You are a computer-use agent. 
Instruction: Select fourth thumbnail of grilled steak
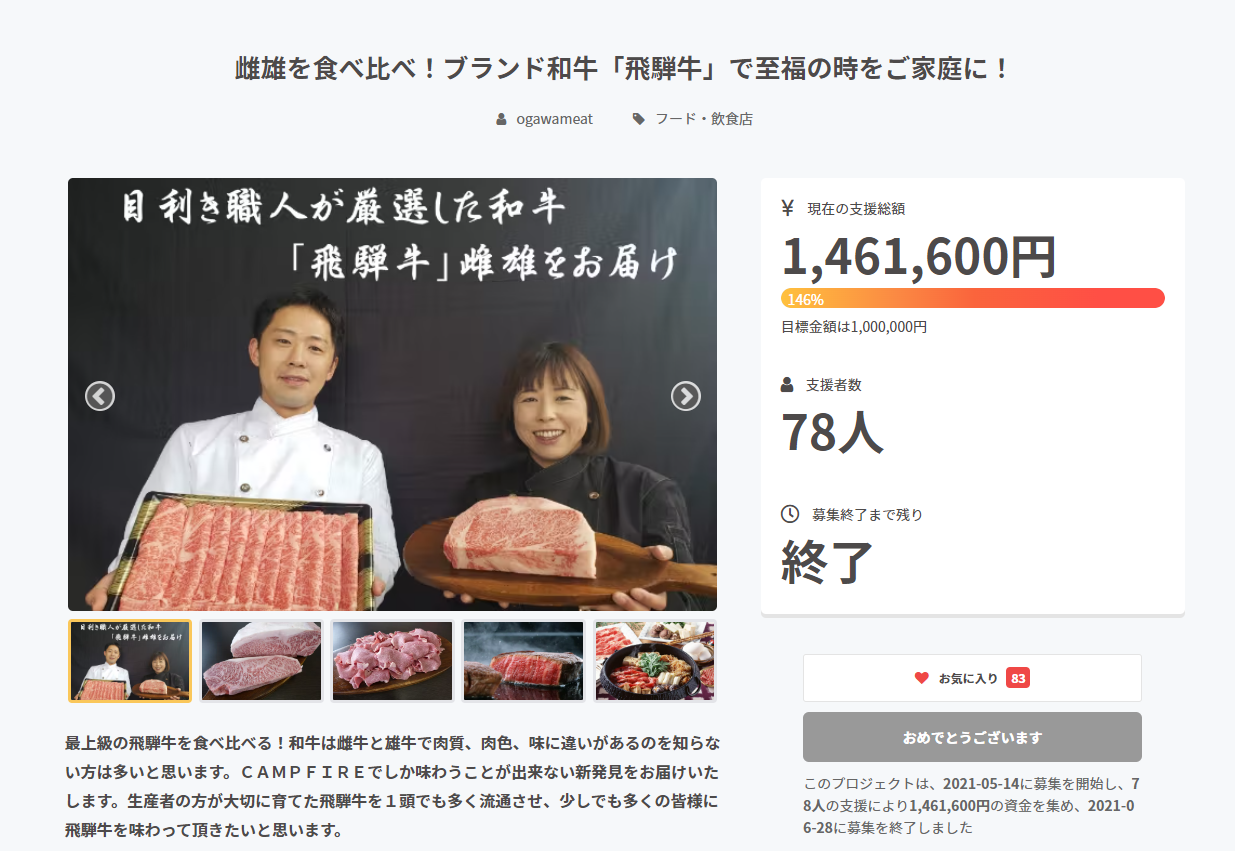click(524, 661)
